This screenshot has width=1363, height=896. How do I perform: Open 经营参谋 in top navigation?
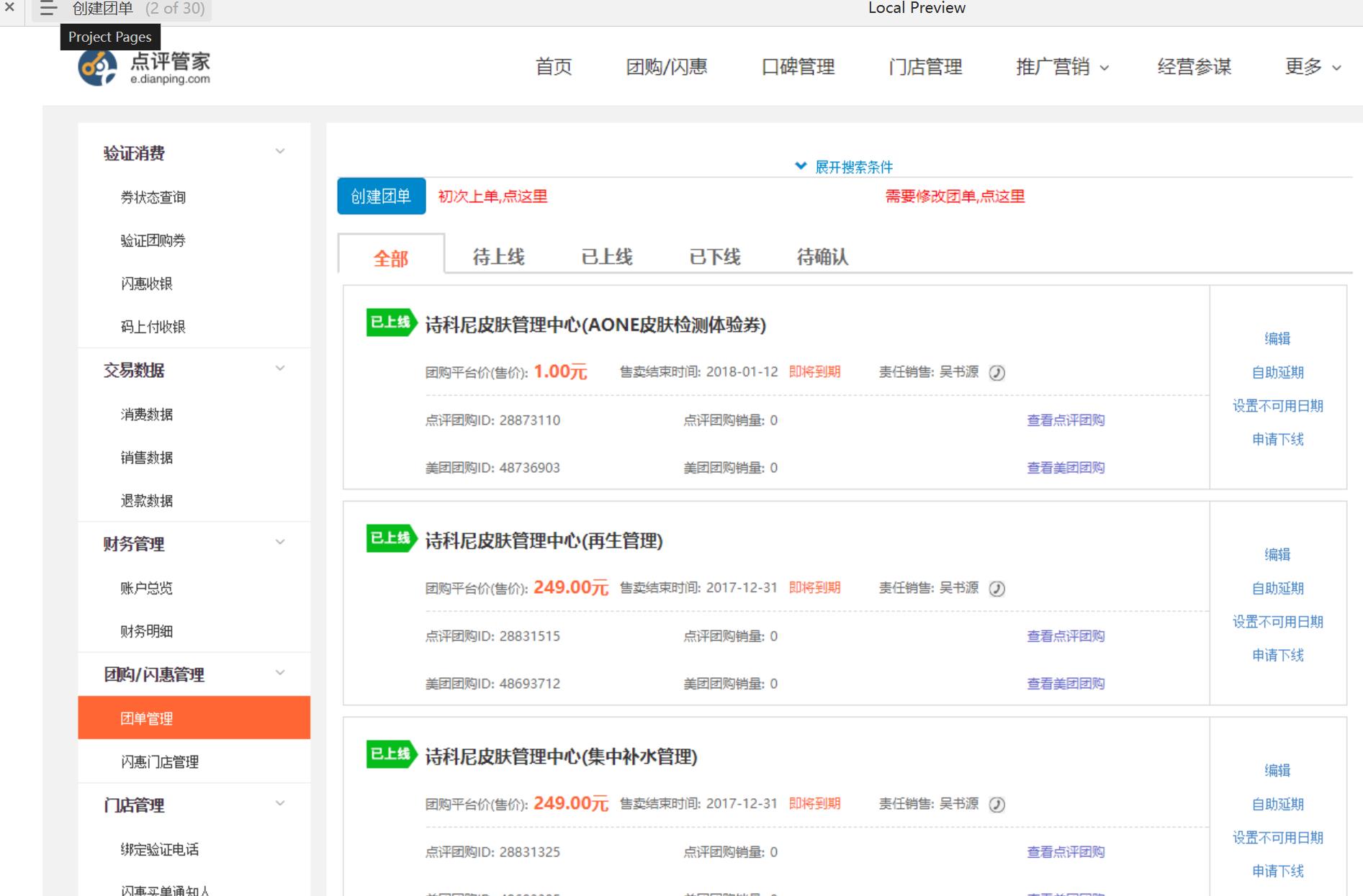click(x=1195, y=67)
